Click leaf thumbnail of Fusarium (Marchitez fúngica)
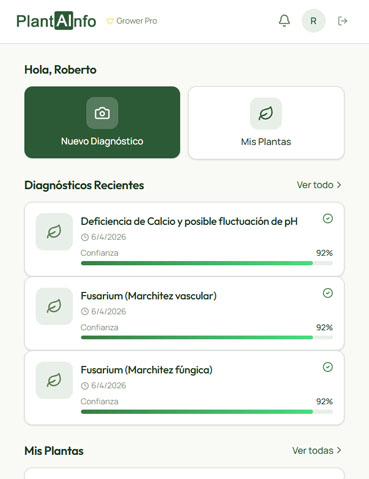Image resolution: width=369 pixels, height=479 pixels. click(54, 380)
